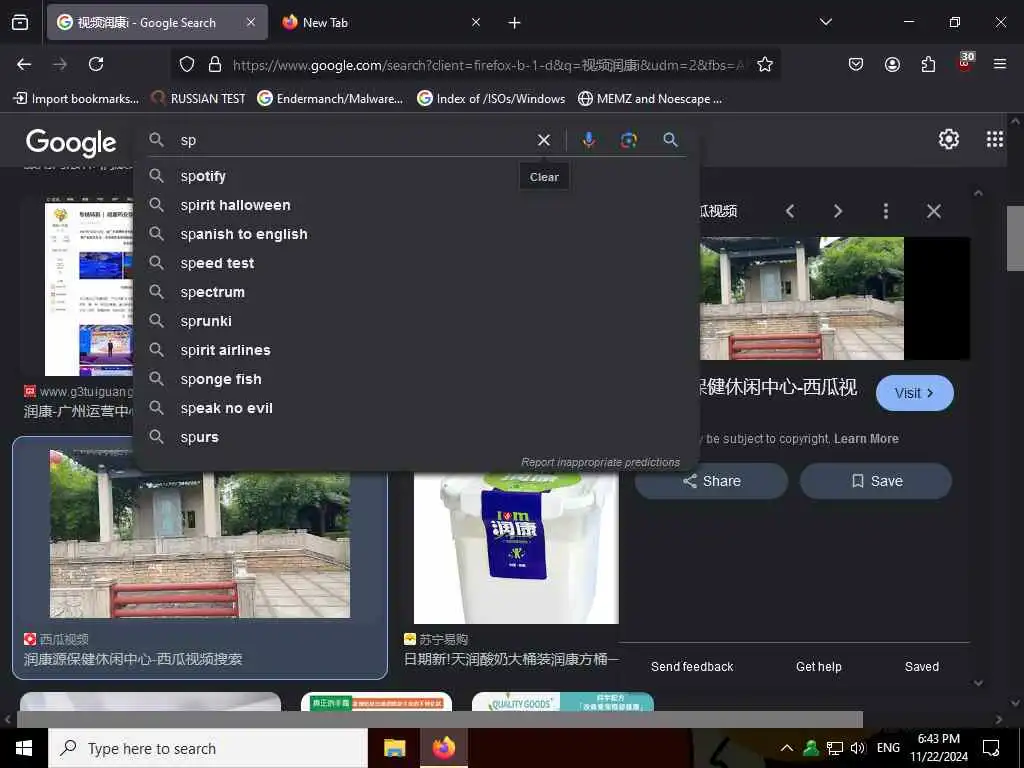The width and height of the screenshot is (1024, 768).
Task: Start voice search with the microphone icon
Action: pos(589,140)
